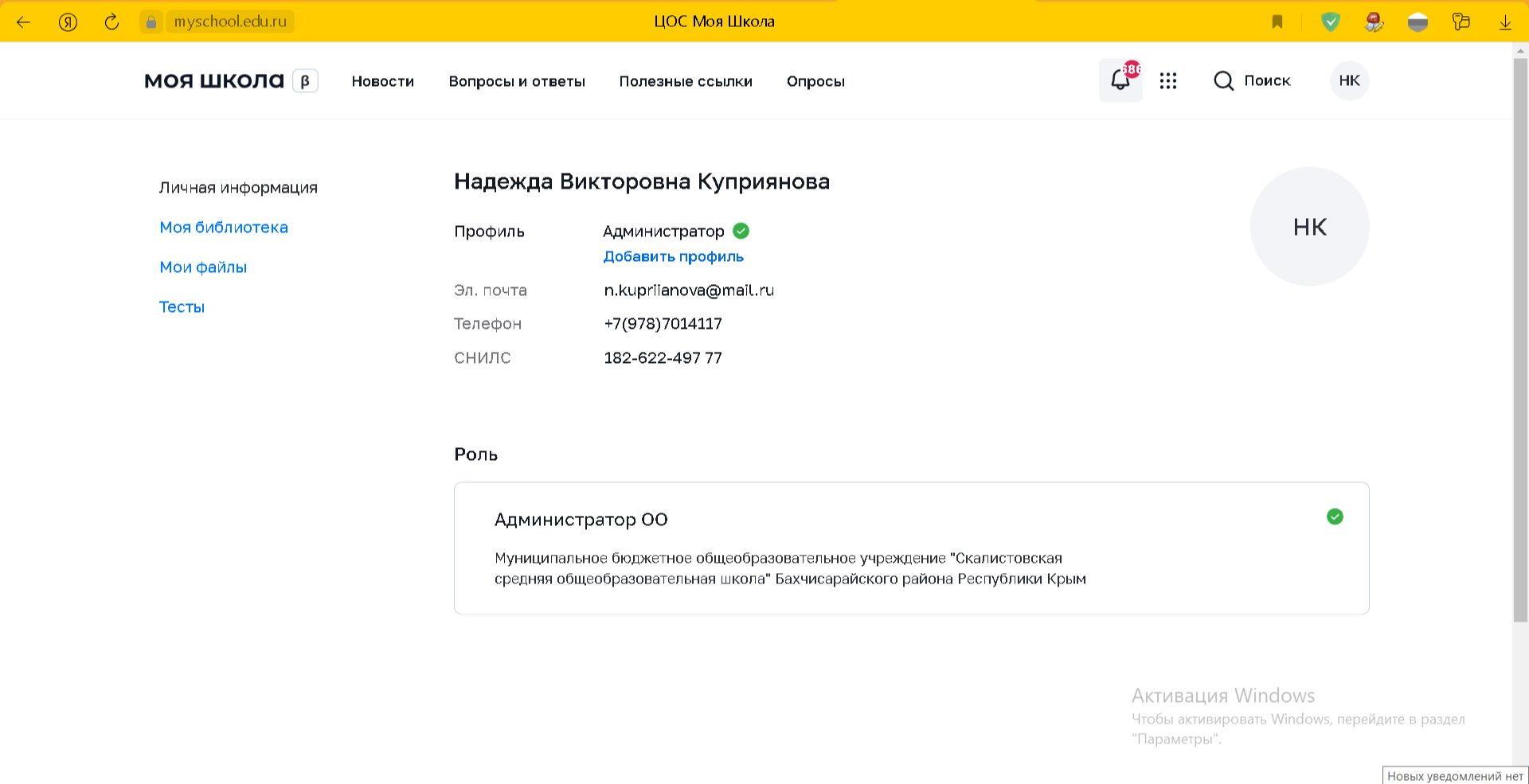
Task: Open the Yandex home button
Action: [68, 21]
